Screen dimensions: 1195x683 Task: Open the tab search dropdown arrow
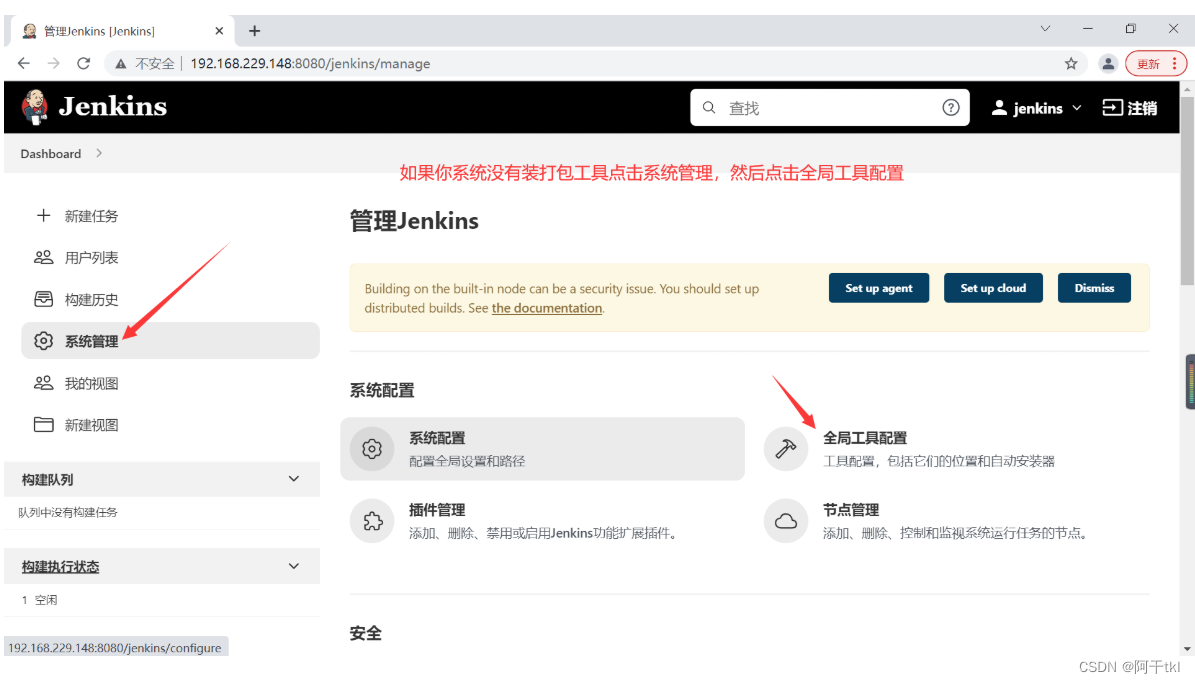click(1045, 29)
